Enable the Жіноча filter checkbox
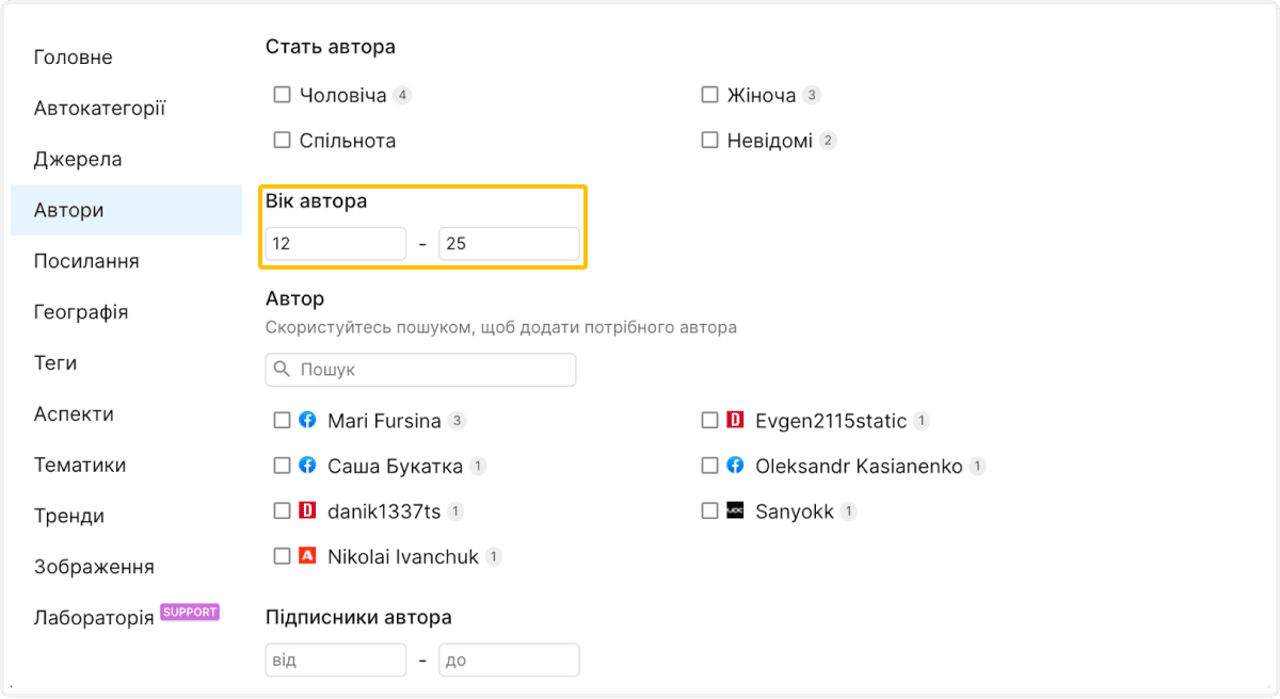Screen dimensions: 1280x699 [710, 94]
